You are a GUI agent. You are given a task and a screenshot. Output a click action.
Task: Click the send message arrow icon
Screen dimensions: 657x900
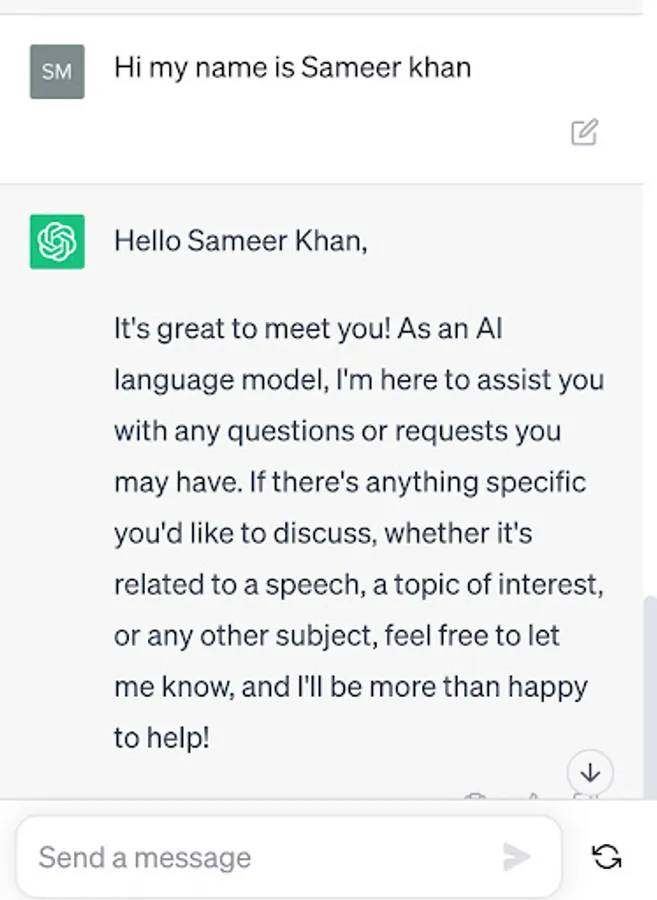point(516,857)
